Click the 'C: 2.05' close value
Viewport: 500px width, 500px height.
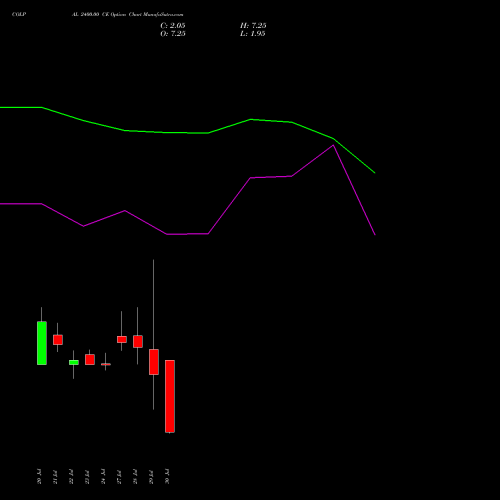pyautogui.click(x=173, y=26)
